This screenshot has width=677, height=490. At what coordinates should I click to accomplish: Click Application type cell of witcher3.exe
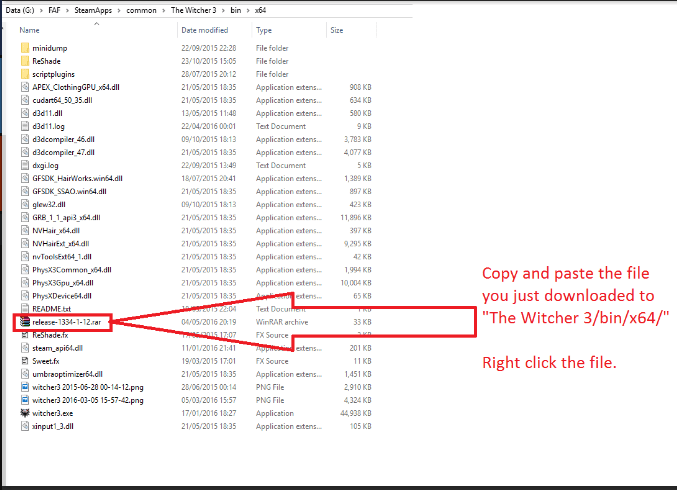pyautogui.click(x=275, y=413)
